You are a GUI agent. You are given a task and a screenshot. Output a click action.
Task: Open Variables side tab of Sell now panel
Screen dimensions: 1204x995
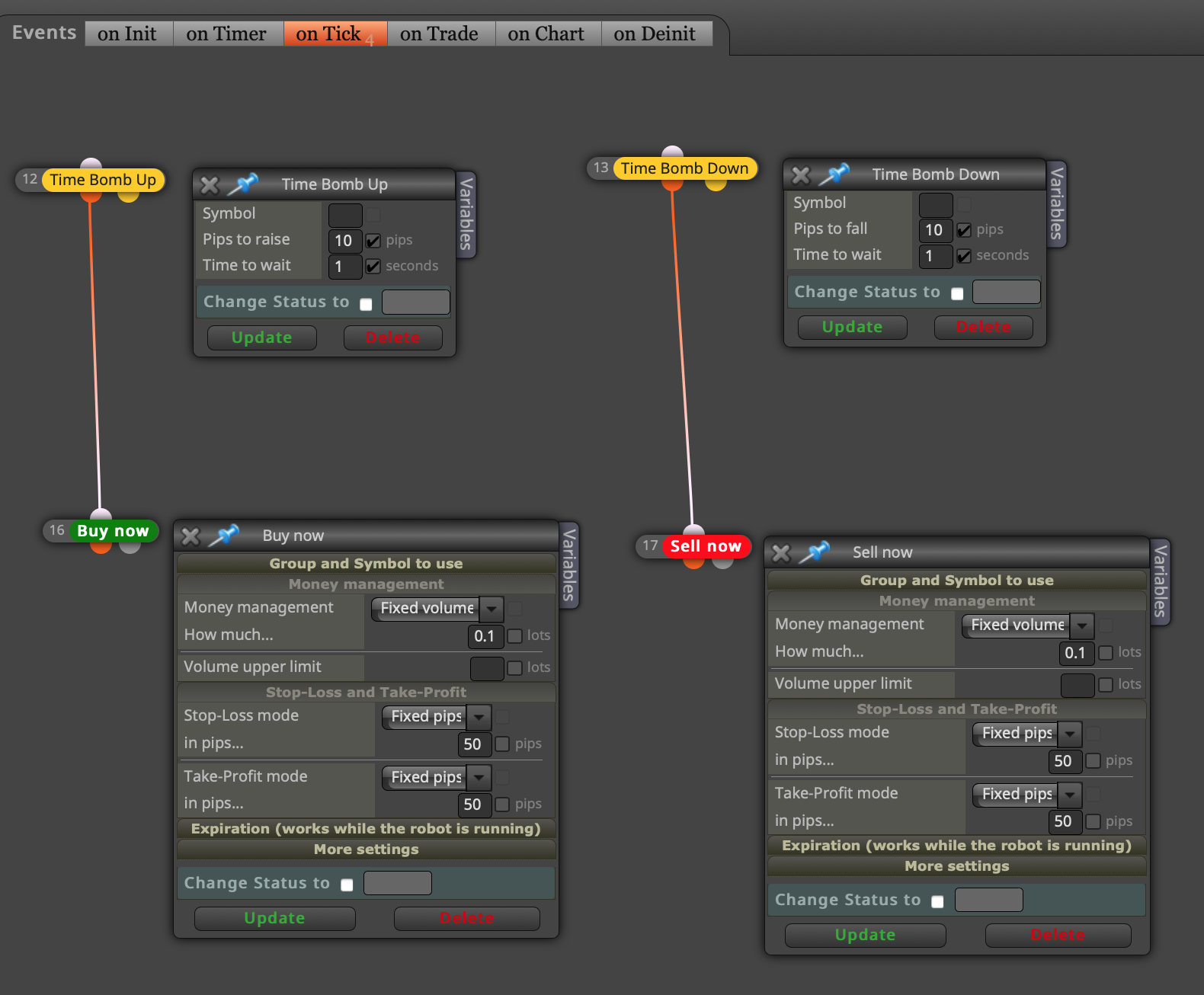click(1161, 582)
